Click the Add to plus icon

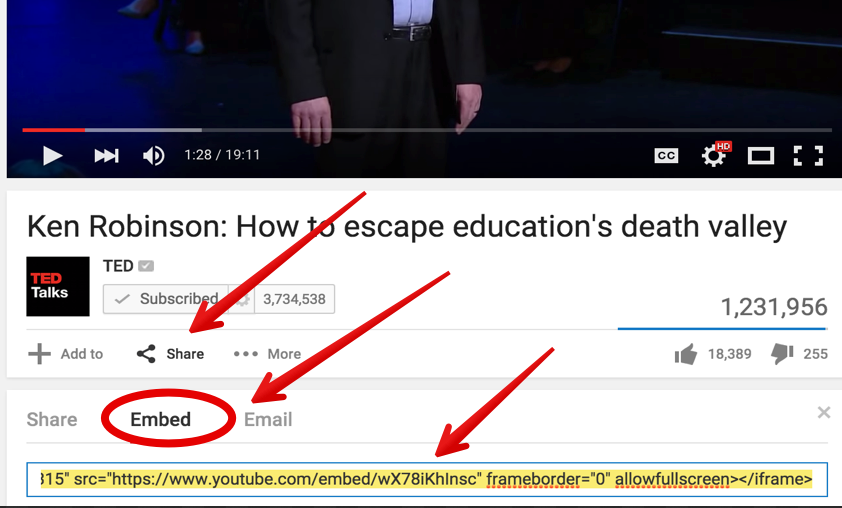[x=39, y=354]
